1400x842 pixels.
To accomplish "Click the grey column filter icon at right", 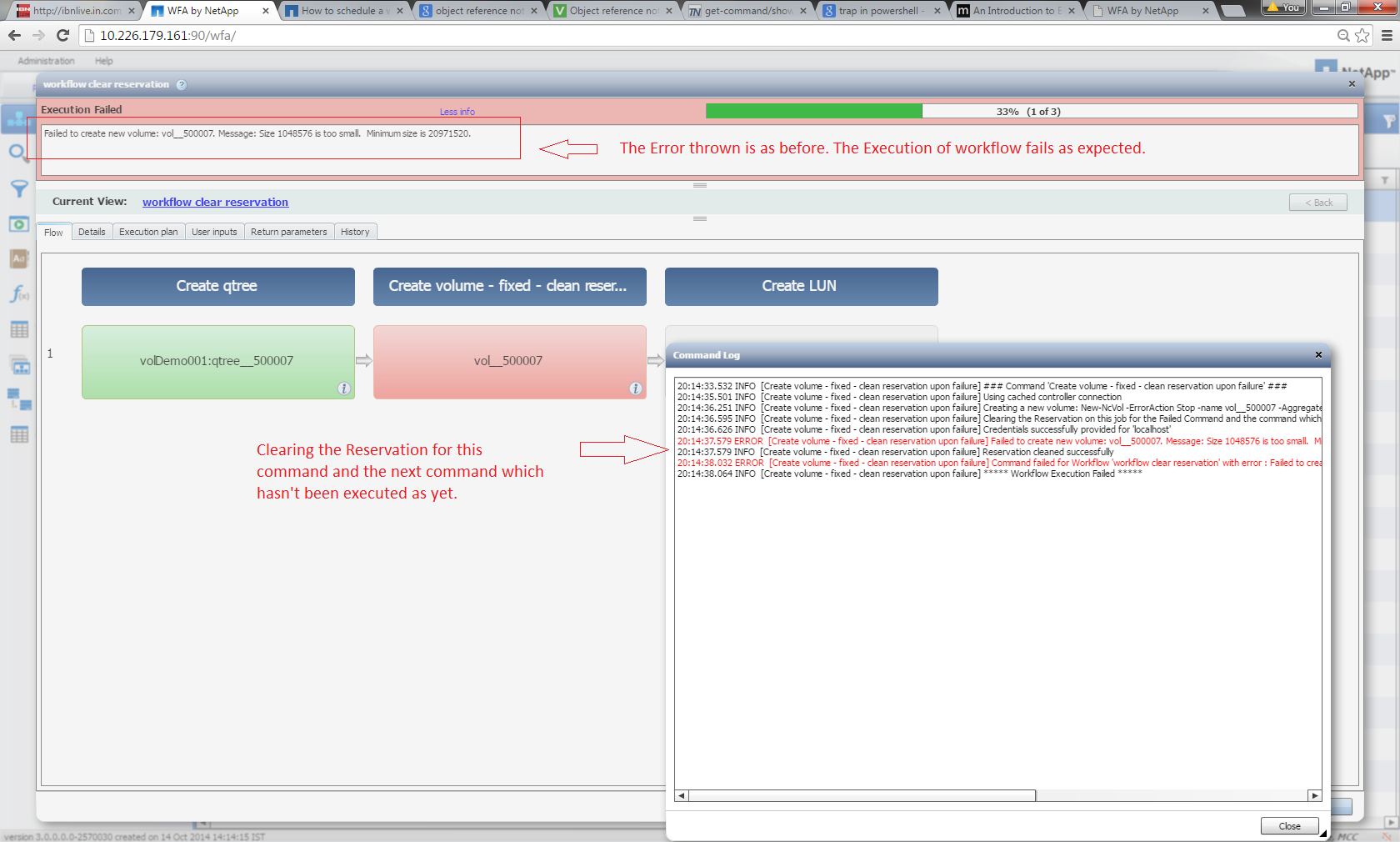I will click(1385, 180).
